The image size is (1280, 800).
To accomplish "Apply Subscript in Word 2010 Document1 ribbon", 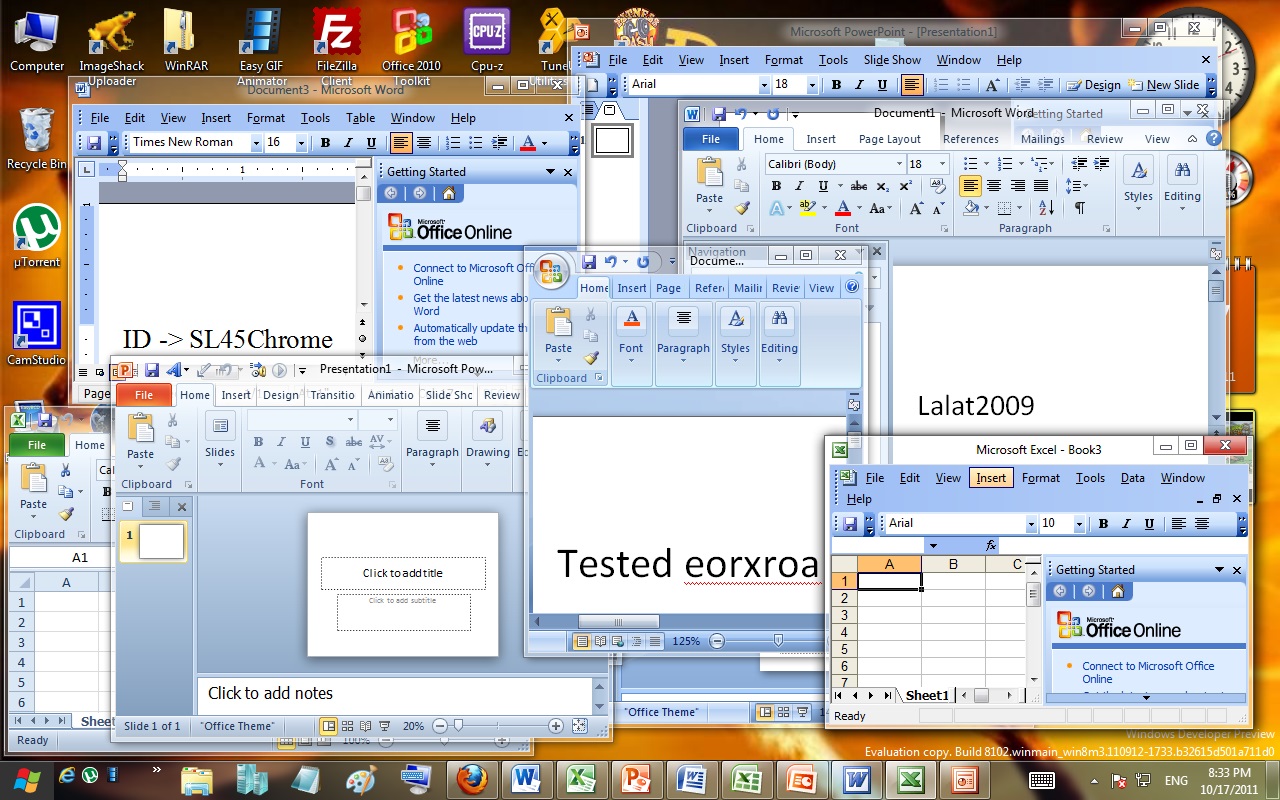I will 882,186.
